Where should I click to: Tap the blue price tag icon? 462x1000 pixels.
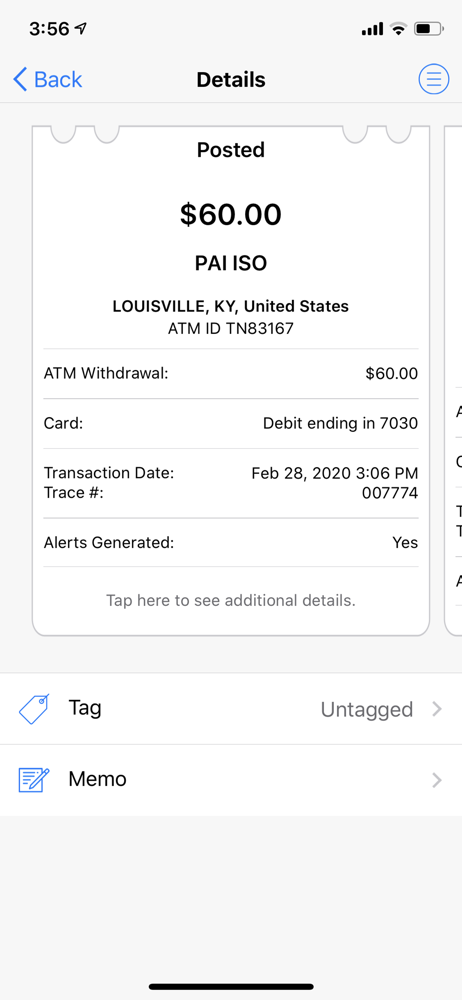(34, 709)
